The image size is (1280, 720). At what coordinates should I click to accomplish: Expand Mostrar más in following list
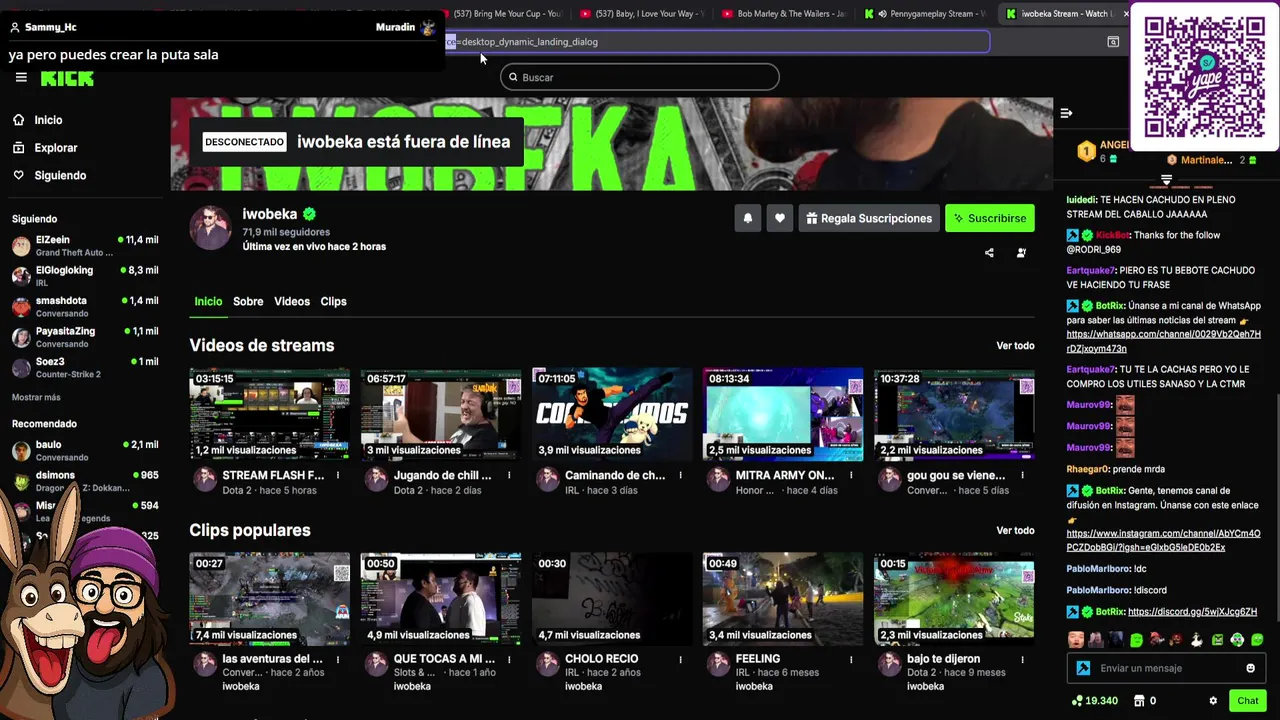pyautogui.click(x=36, y=398)
